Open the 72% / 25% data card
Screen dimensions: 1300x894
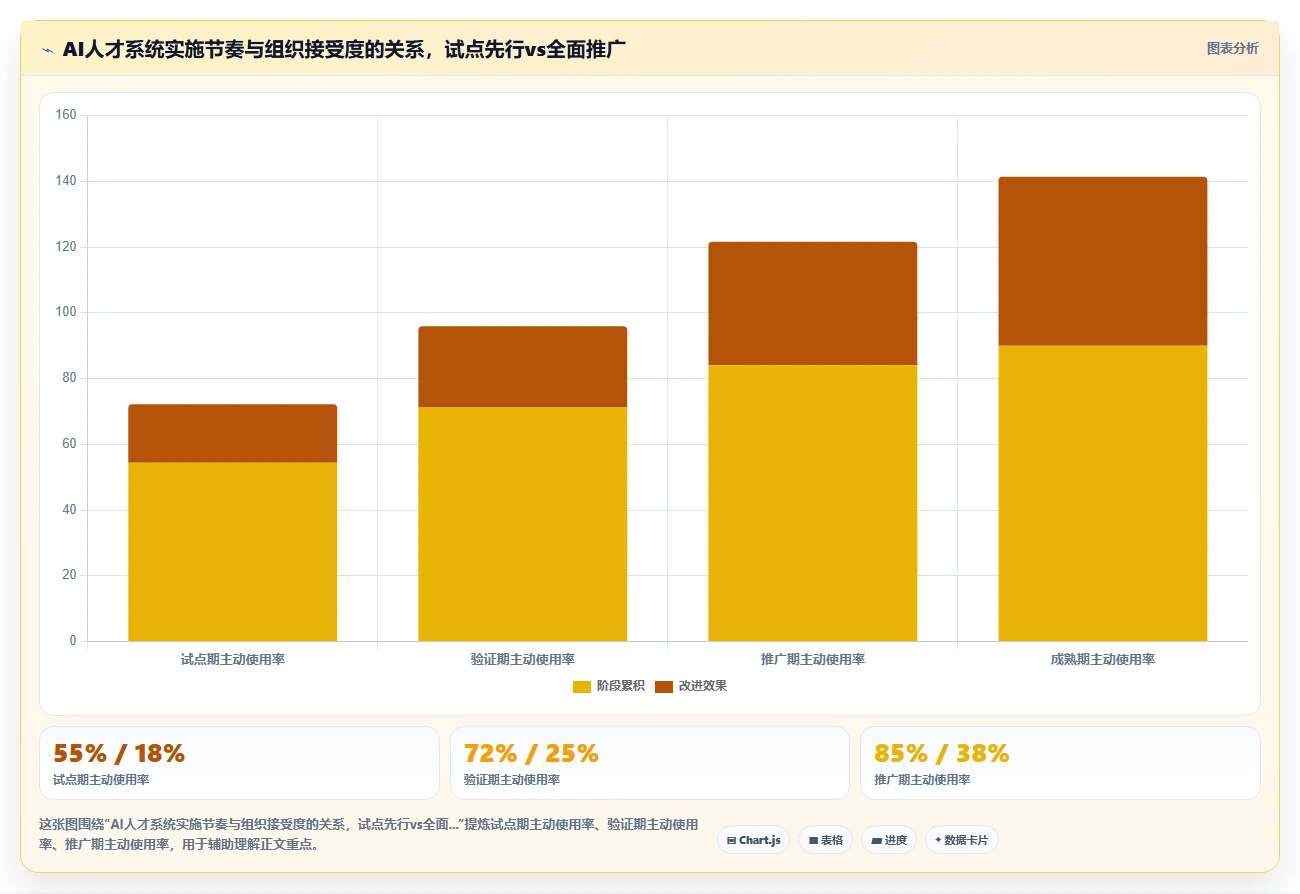tap(650, 763)
